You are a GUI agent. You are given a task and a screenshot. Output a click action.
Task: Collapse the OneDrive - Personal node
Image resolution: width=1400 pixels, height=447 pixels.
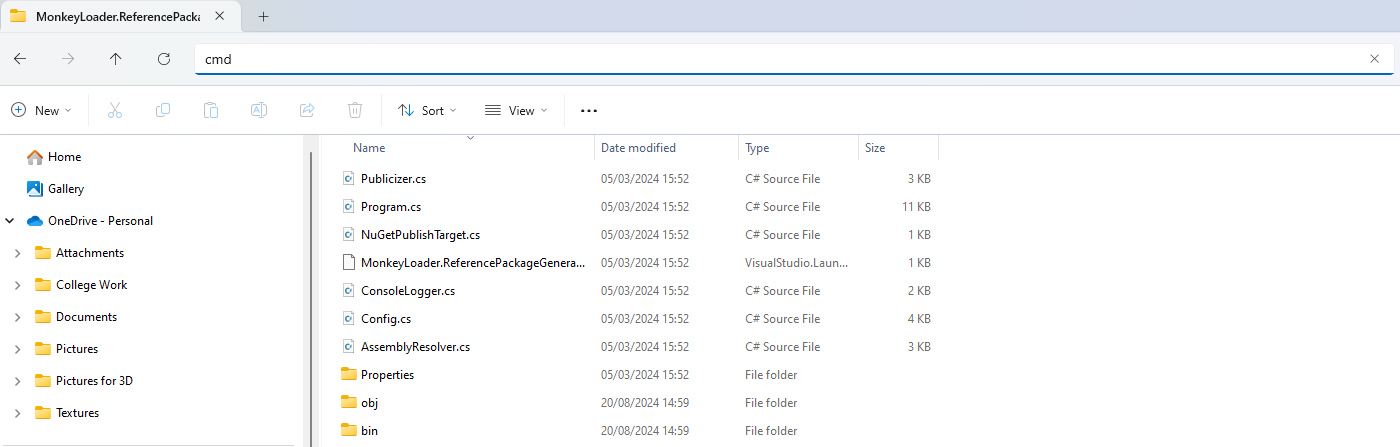pos(9,221)
